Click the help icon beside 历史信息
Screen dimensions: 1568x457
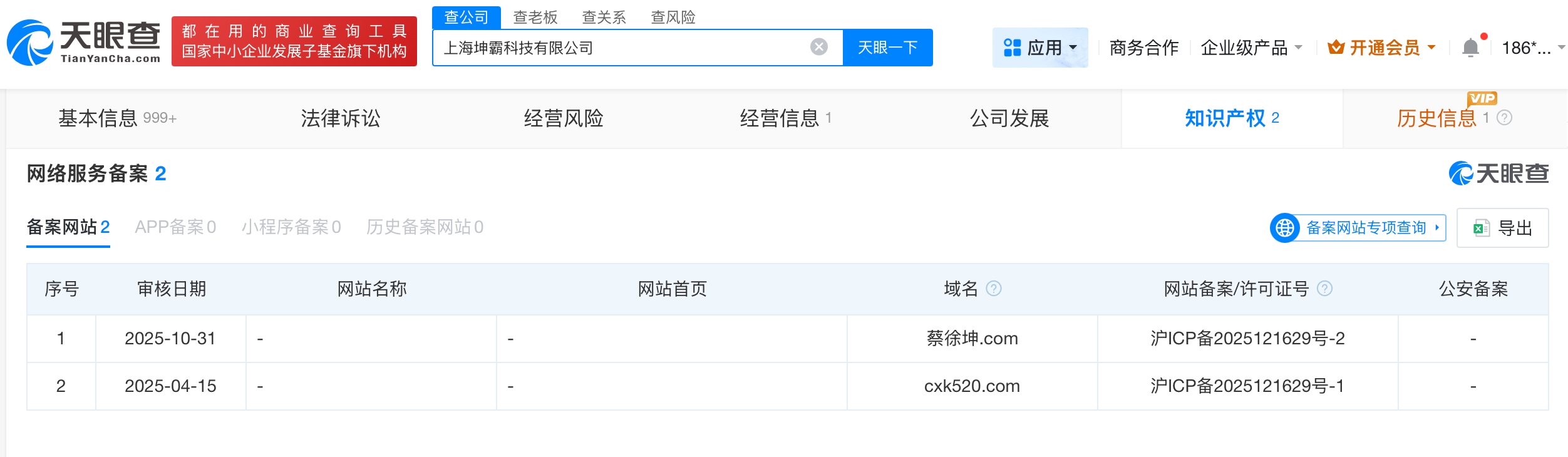[x=1504, y=118]
